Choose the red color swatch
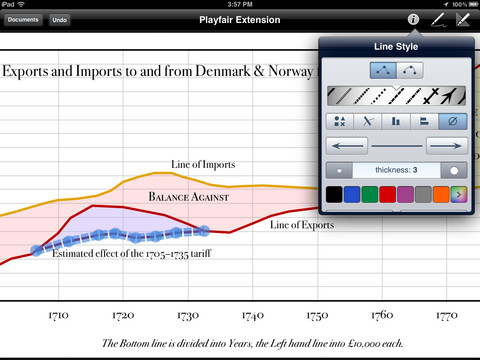Viewport: 480px width, 360px height. [x=388, y=194]
